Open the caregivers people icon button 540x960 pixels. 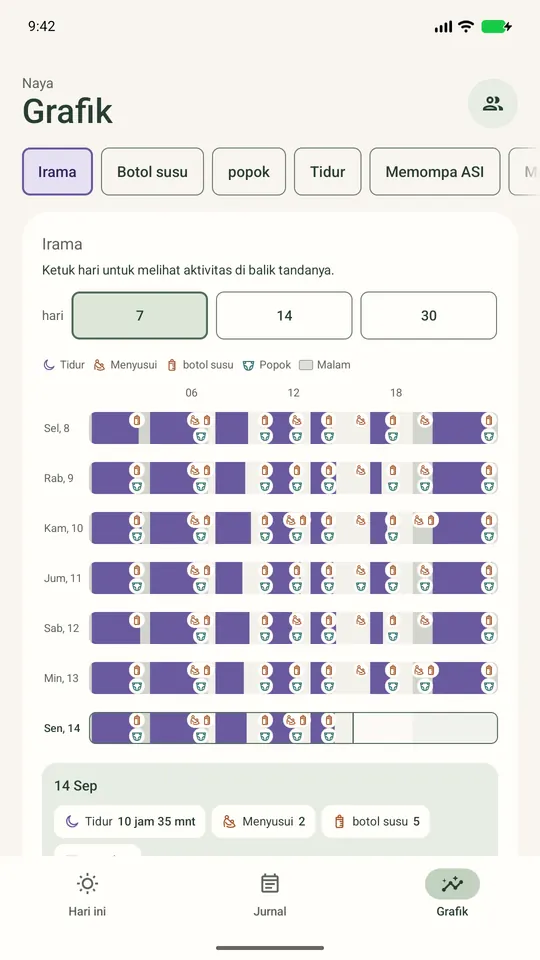pyautogui.click(x=492, y=103)
